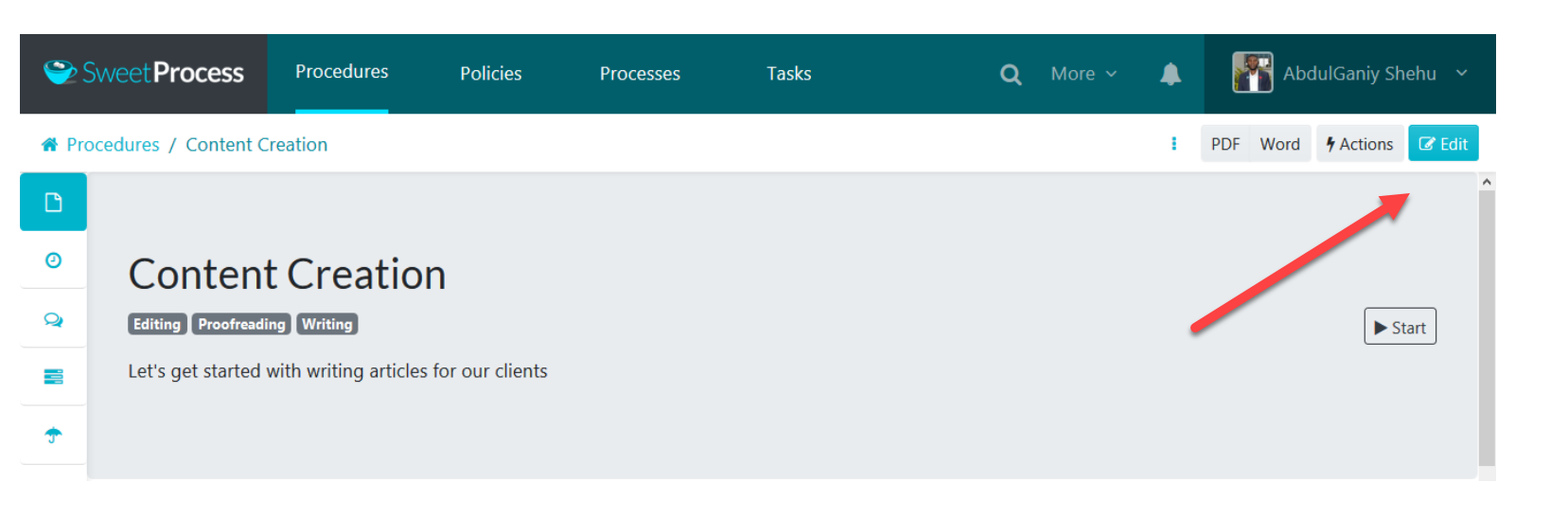Screen dimensions: 1568x519
Task: Open AbdulGaniy Shehu account menu
Action: [1349, 74]
